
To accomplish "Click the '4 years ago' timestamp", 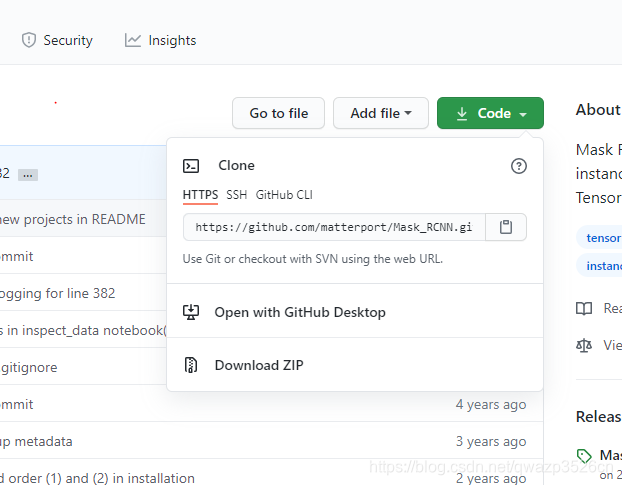I will 491,404.
